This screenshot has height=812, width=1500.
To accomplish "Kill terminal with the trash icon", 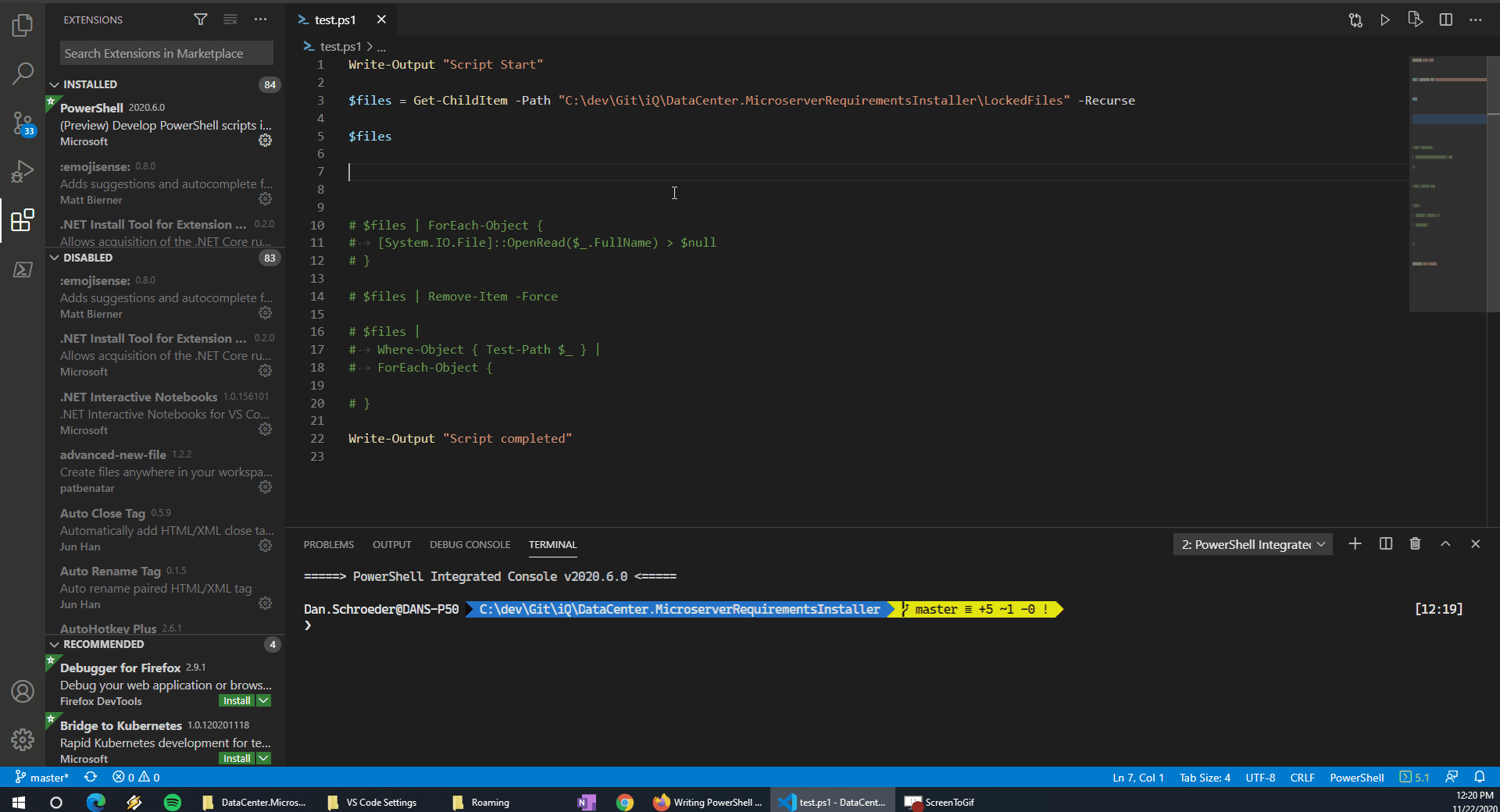I will point(1415,544).
